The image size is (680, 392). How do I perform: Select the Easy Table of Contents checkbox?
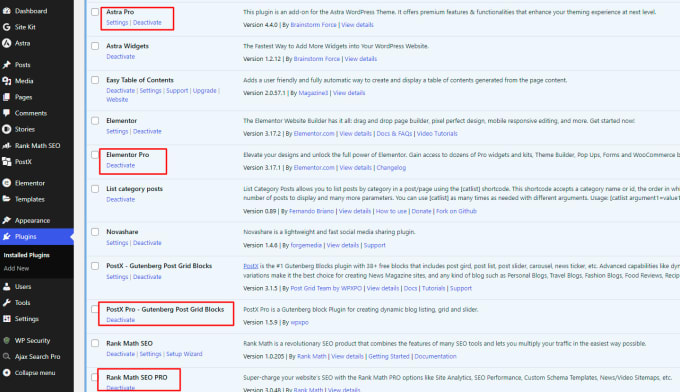point(95,80)
